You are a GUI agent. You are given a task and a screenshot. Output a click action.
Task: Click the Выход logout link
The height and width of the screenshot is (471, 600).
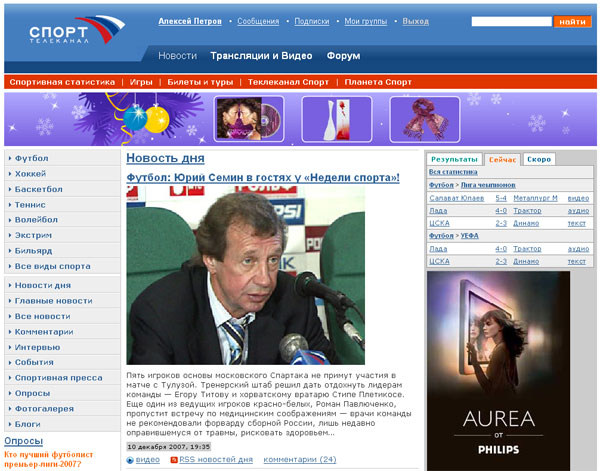click(x=415, y=21)
